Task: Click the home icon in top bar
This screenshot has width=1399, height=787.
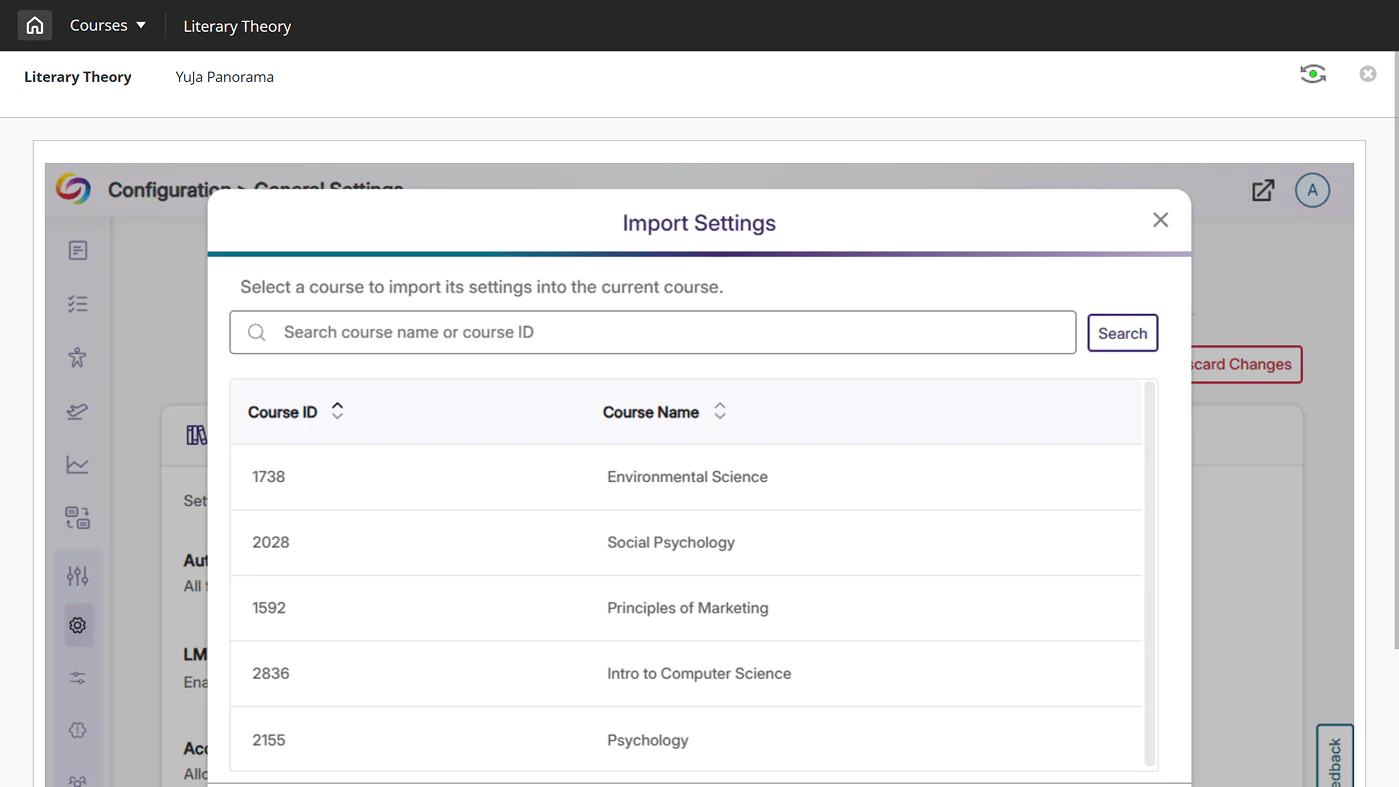Action: pos(35,26)
